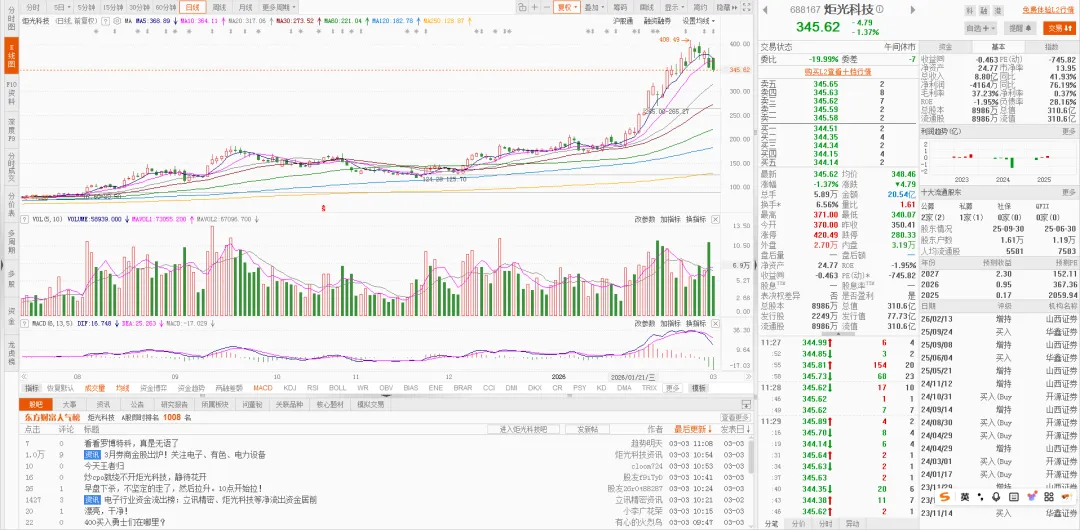The height and width of the screenshot is (530, 1080).
Task: Toggle the MACD indicator
Action: [x=262, y=388]
